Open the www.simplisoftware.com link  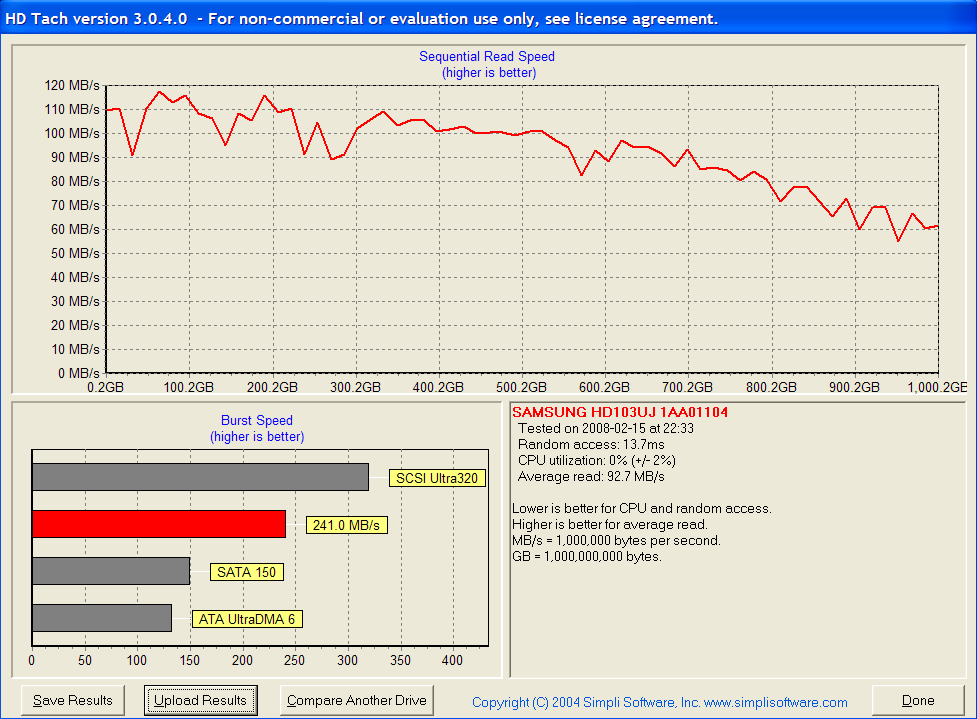(776, 703)
